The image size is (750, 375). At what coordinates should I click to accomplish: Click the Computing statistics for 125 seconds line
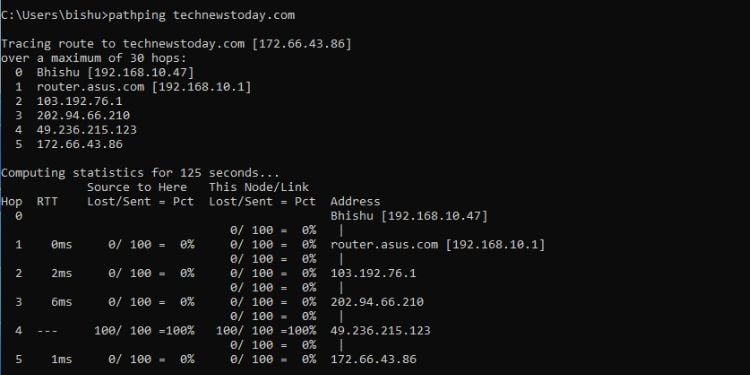point(140,173)
